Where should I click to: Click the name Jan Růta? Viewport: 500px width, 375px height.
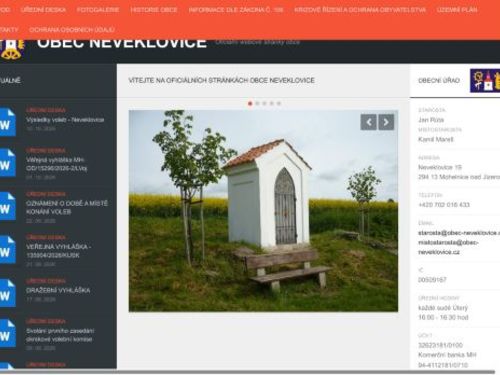coord(431,120)
